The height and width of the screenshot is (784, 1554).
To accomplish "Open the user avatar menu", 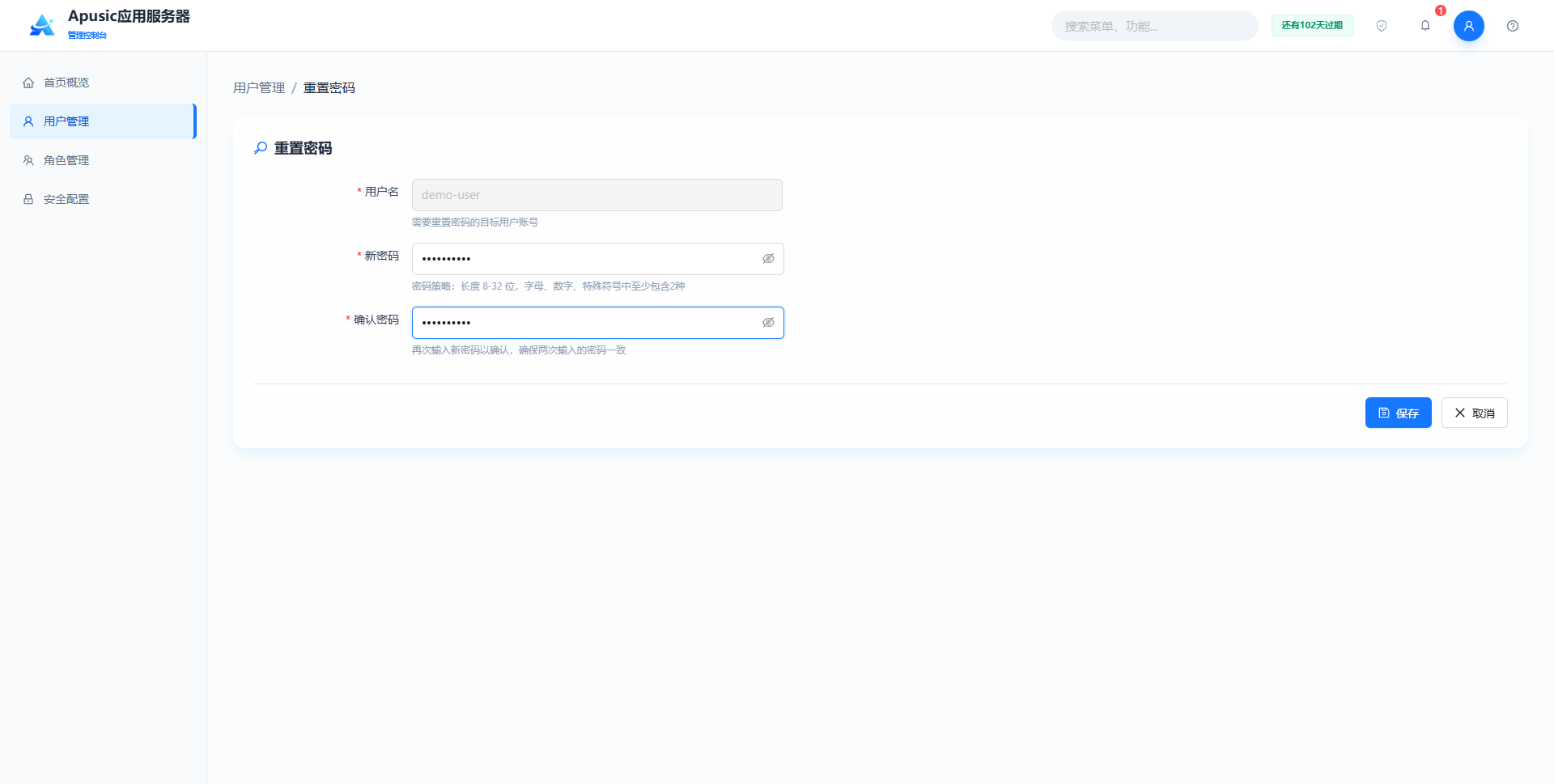I will (x=1469, y=26).
